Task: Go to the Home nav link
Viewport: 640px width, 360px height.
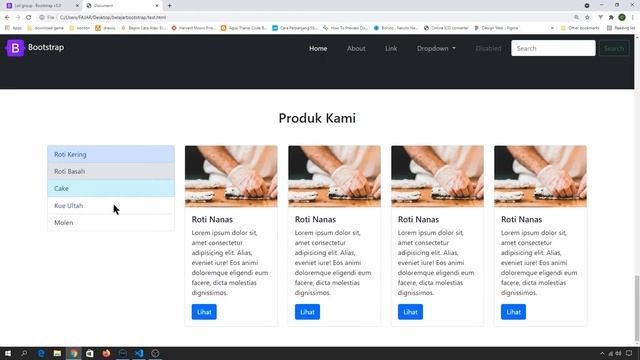Action: coord(318,48)
